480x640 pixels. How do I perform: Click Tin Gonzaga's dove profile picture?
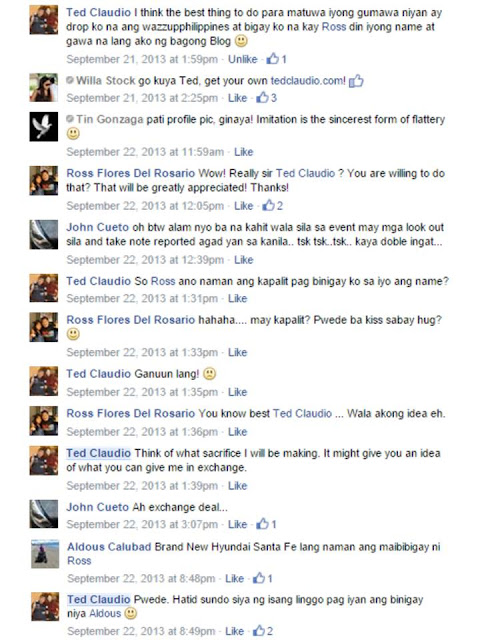coord(44,127)
